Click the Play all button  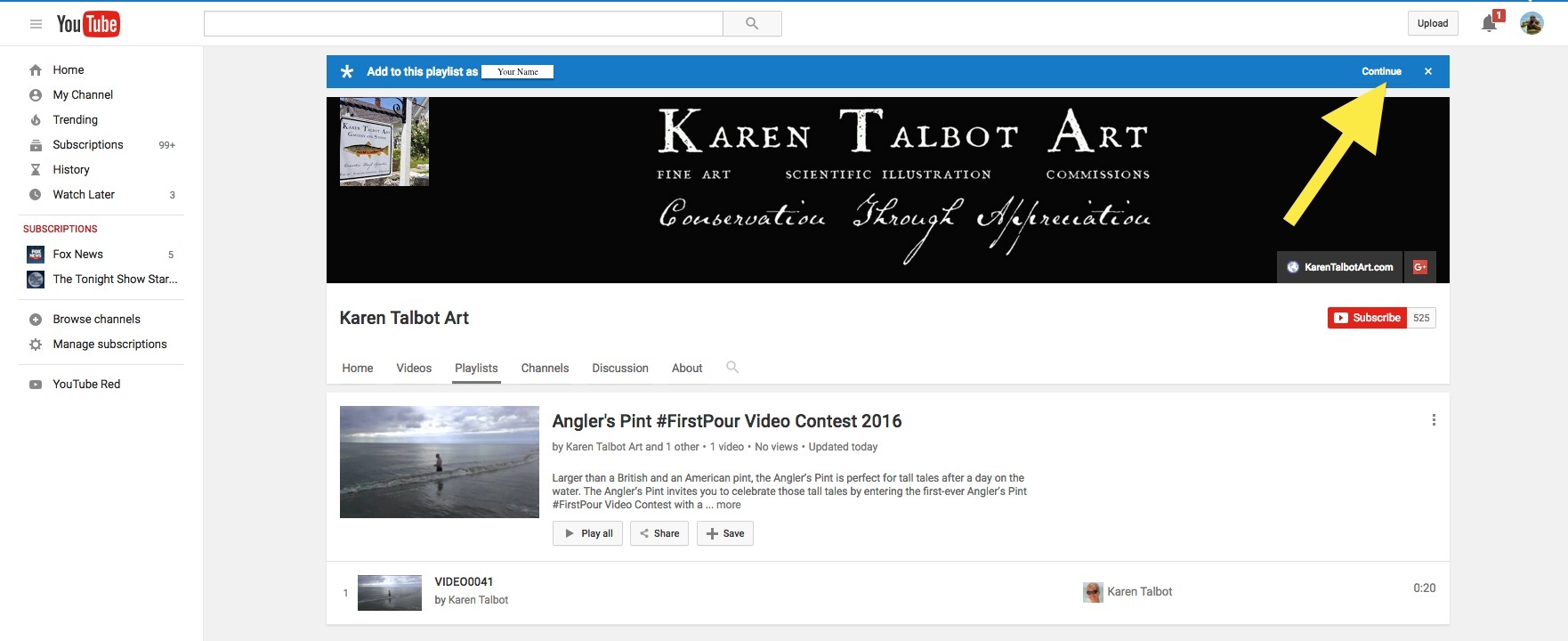(587, 533)
